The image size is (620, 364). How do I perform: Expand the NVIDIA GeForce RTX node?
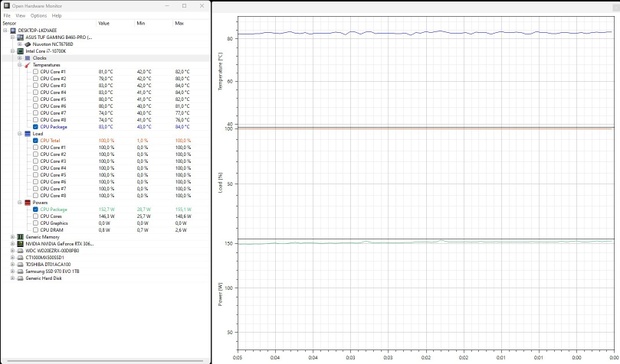(13, 244)
